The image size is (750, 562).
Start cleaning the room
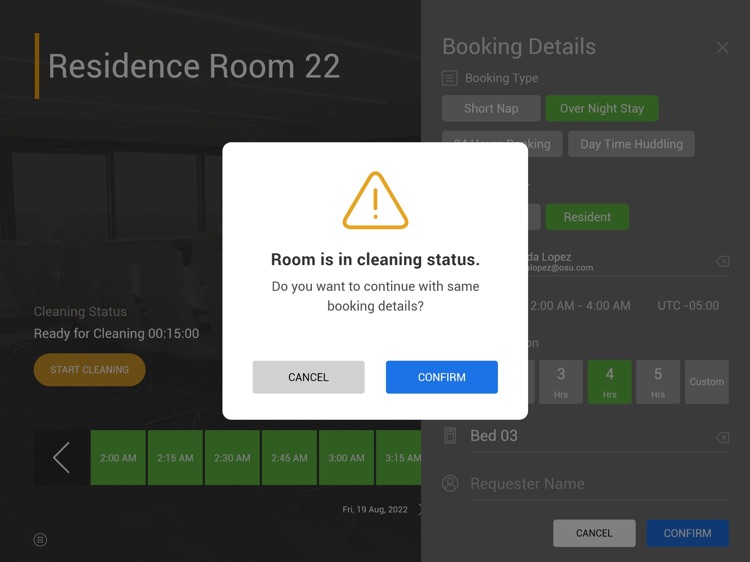click(x=89, y=370)
